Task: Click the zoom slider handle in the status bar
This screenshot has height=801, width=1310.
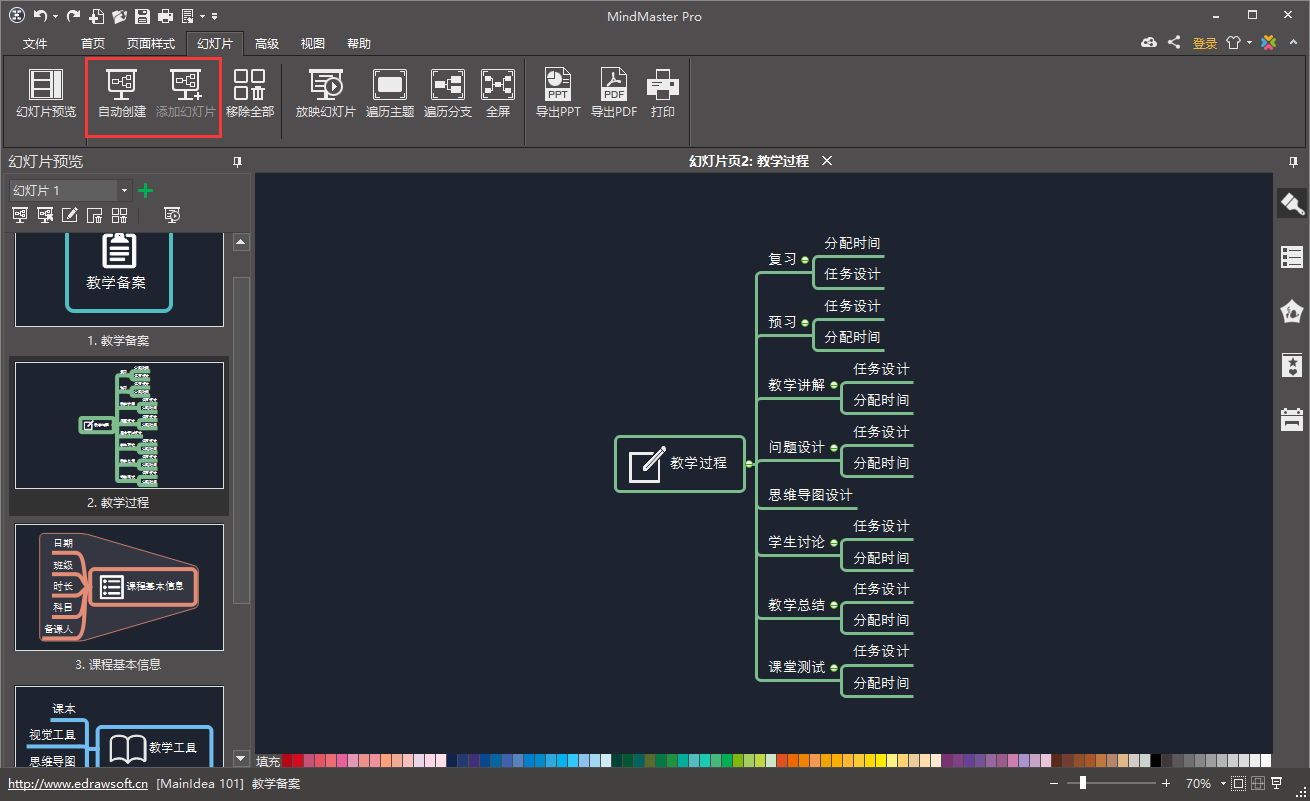Action: (1082, 783)
